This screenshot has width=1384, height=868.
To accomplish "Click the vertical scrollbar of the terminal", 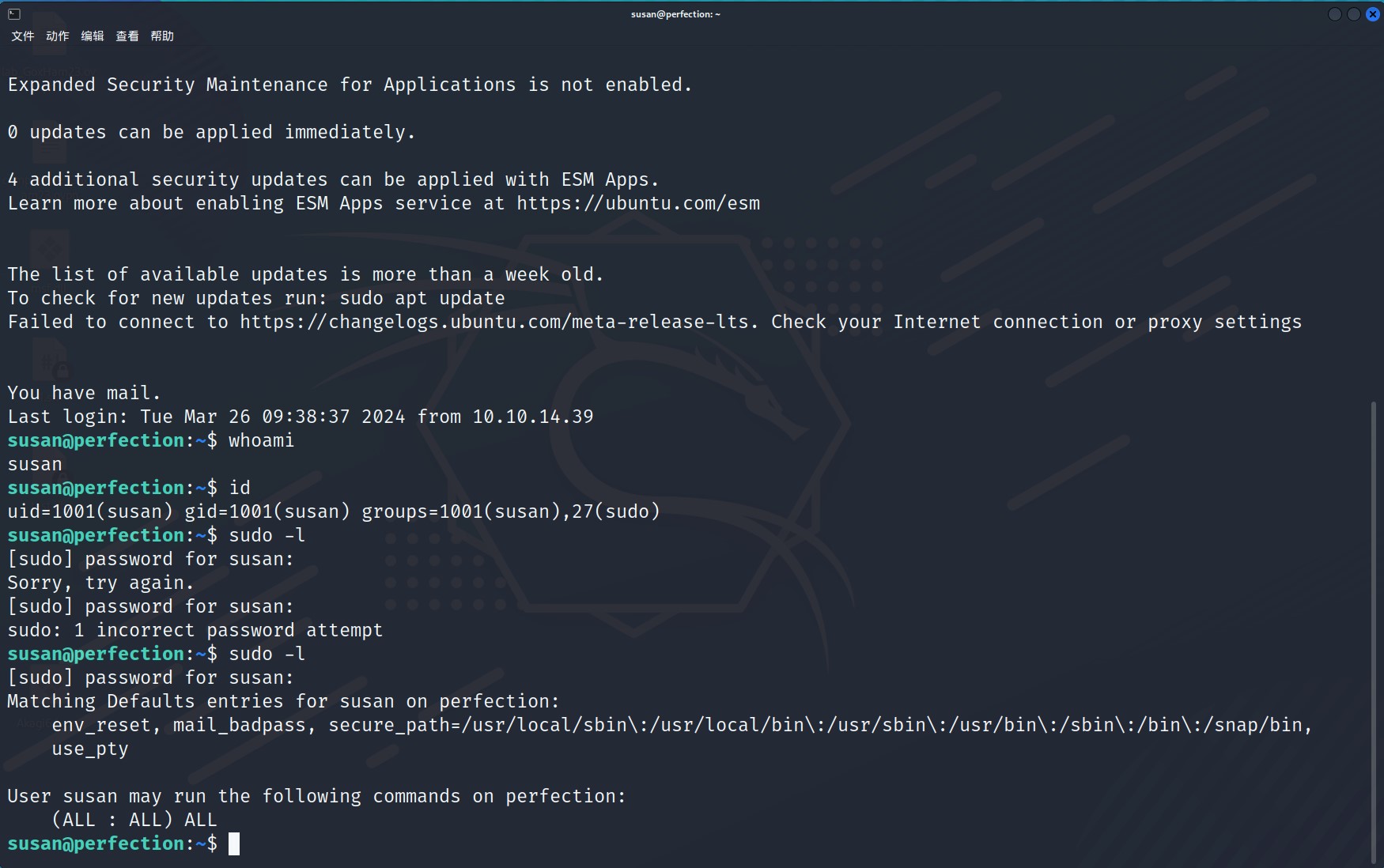I will pos(1375,632).
